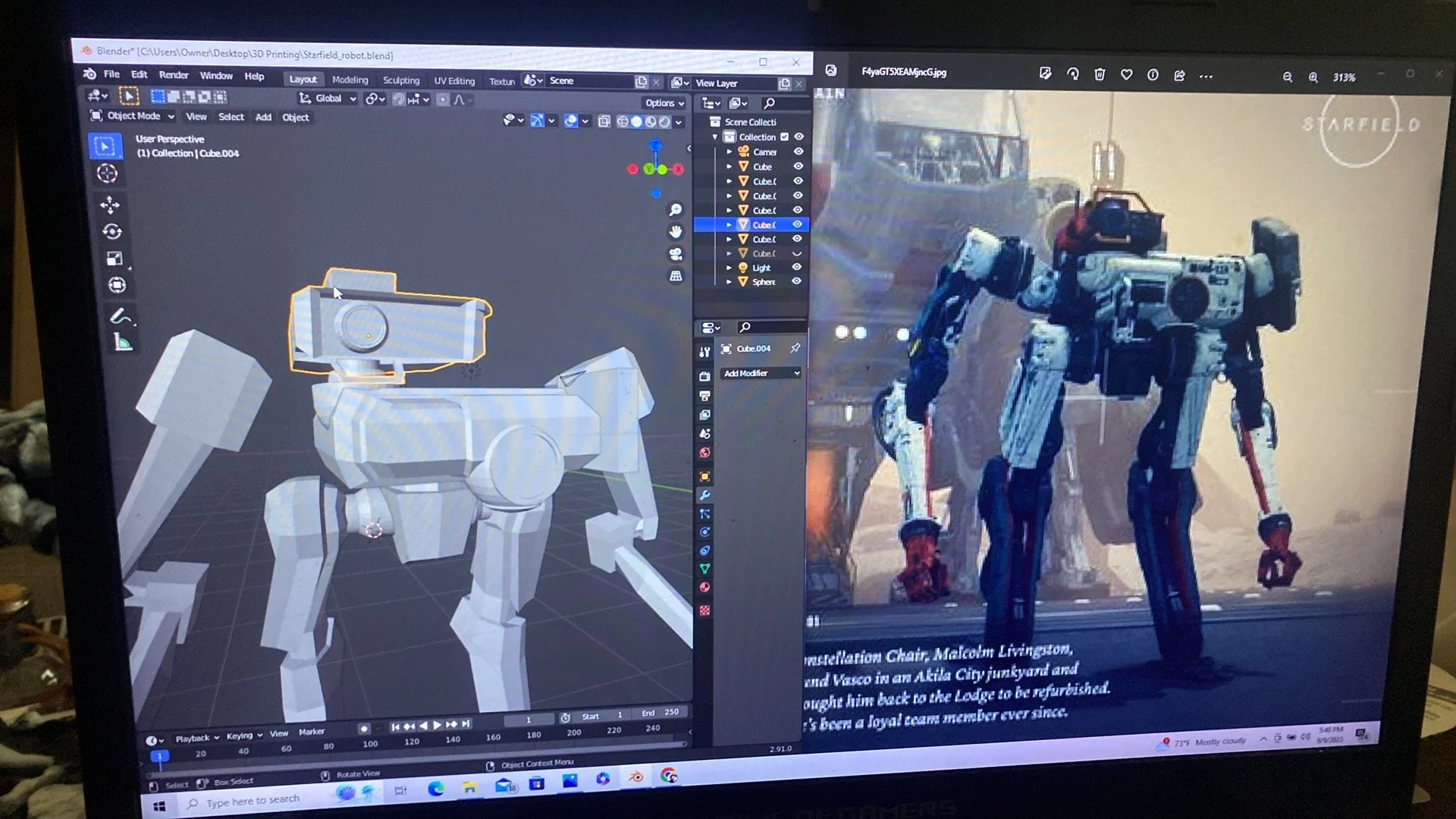The width and height of the screenshot is (1456, 819).
Task: Hide the Light object in outliner
Action: pyautogui.click(x=796, y=267)
